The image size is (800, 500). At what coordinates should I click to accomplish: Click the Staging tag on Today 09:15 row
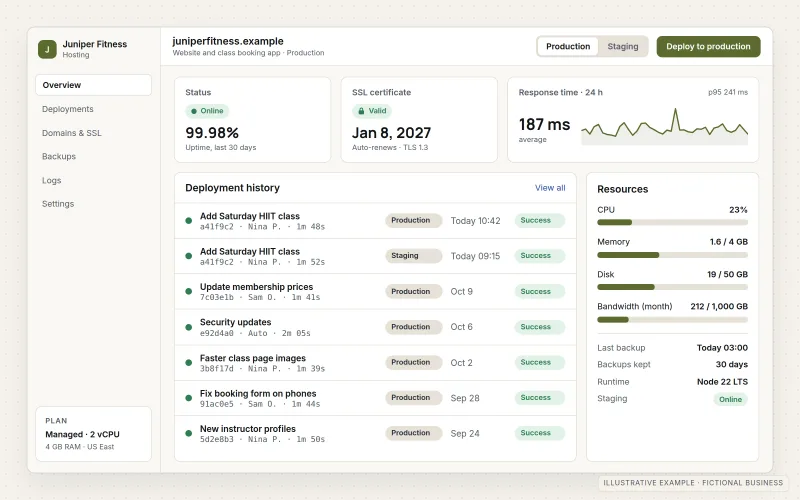[x=413, y=256]
